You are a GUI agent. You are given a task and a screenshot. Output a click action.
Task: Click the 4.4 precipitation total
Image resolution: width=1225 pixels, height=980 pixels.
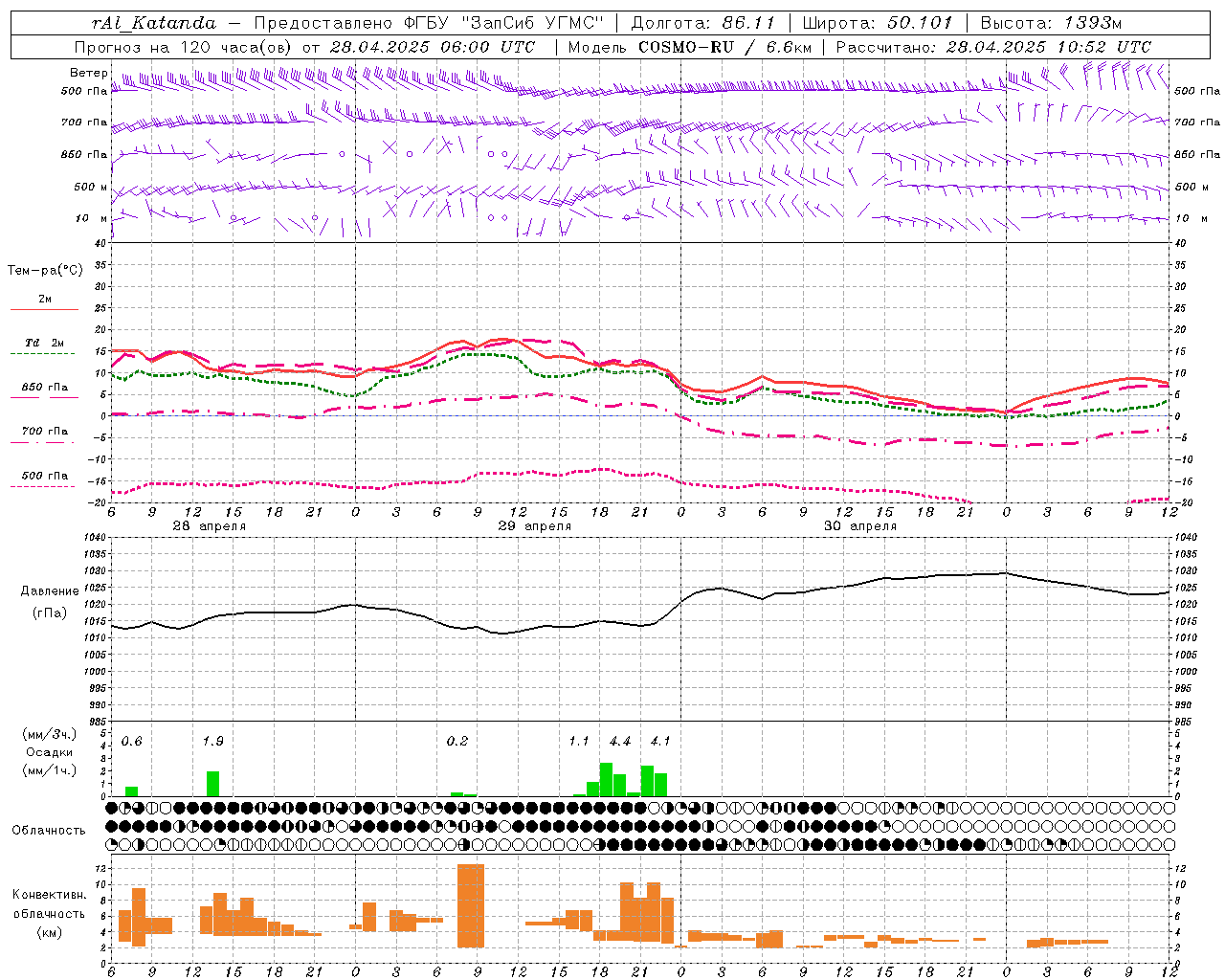coord(619,742)
